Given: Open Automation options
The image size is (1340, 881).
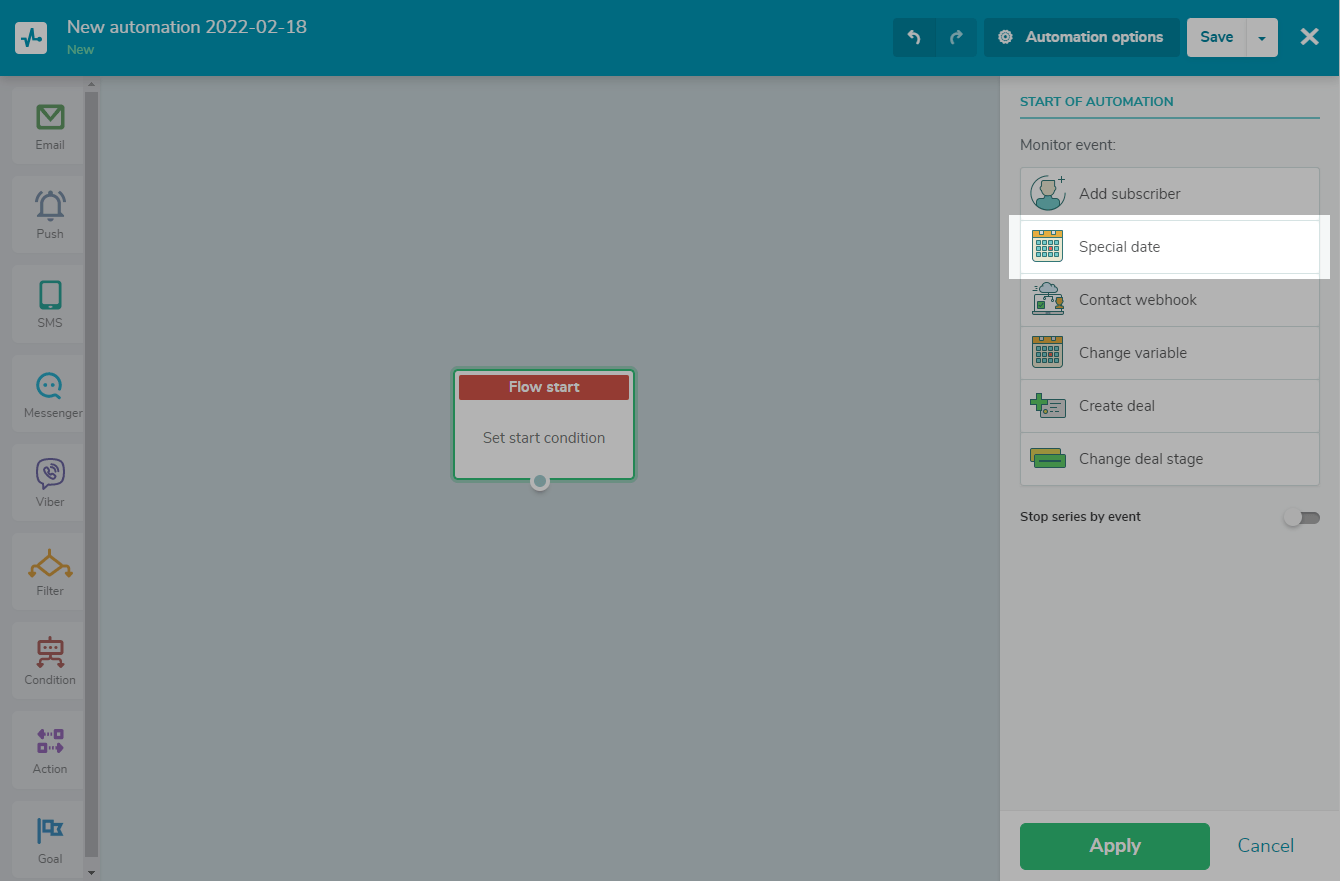Looking at the screenshot, I should pos(1082,37).
